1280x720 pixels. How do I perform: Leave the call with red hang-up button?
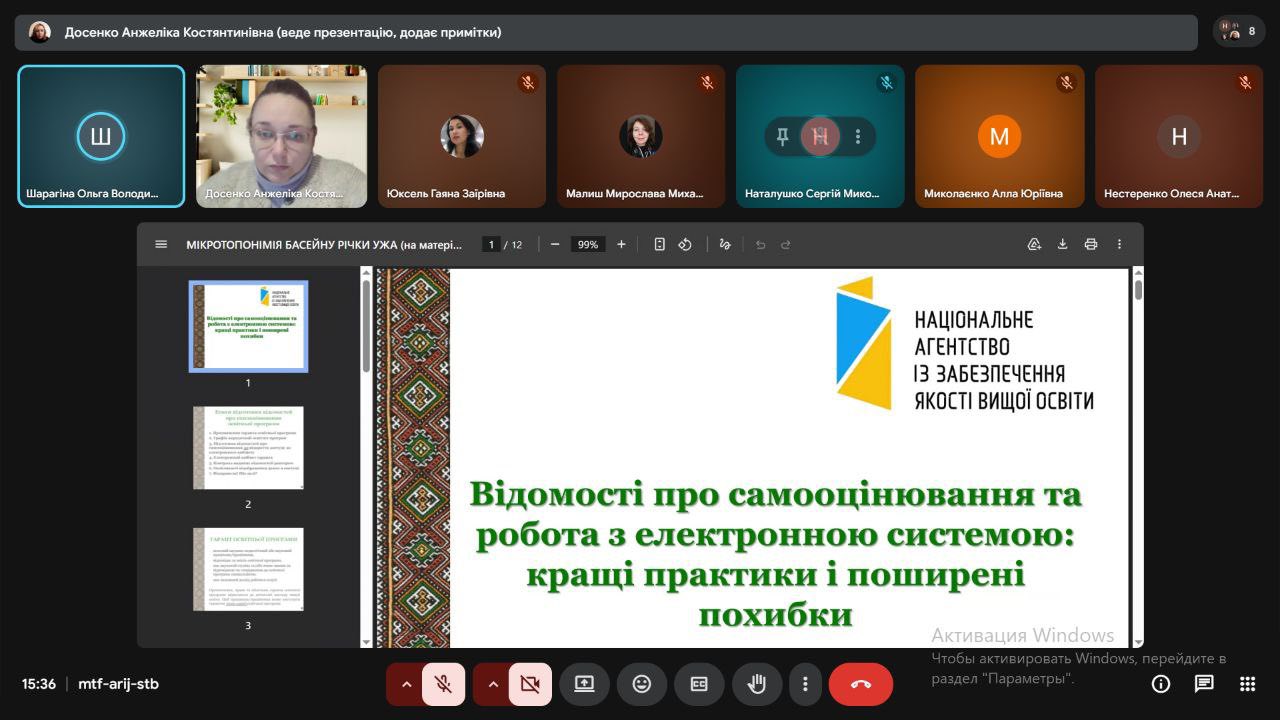(x=860, y=684)
